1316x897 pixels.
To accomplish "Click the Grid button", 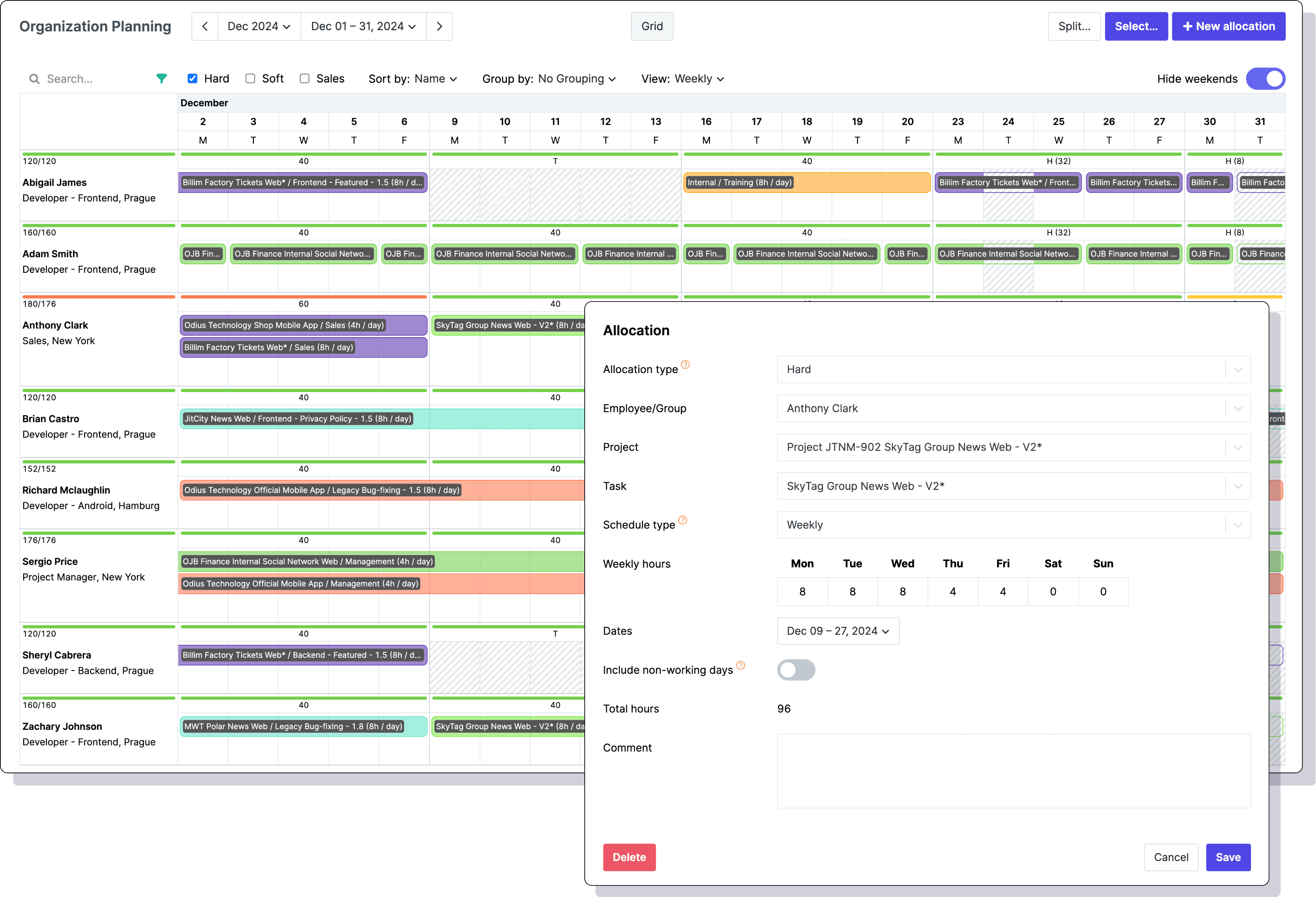I will [652, 27].
